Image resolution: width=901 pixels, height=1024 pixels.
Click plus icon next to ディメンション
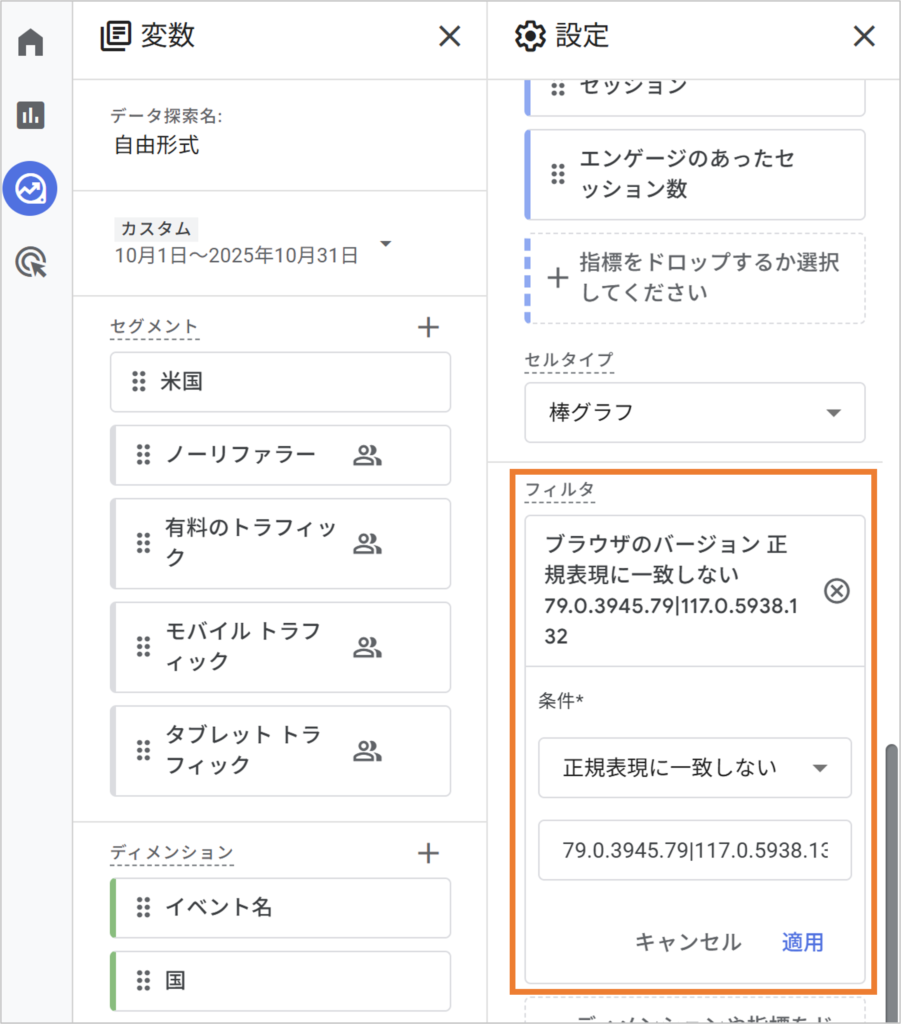(428, 853)
